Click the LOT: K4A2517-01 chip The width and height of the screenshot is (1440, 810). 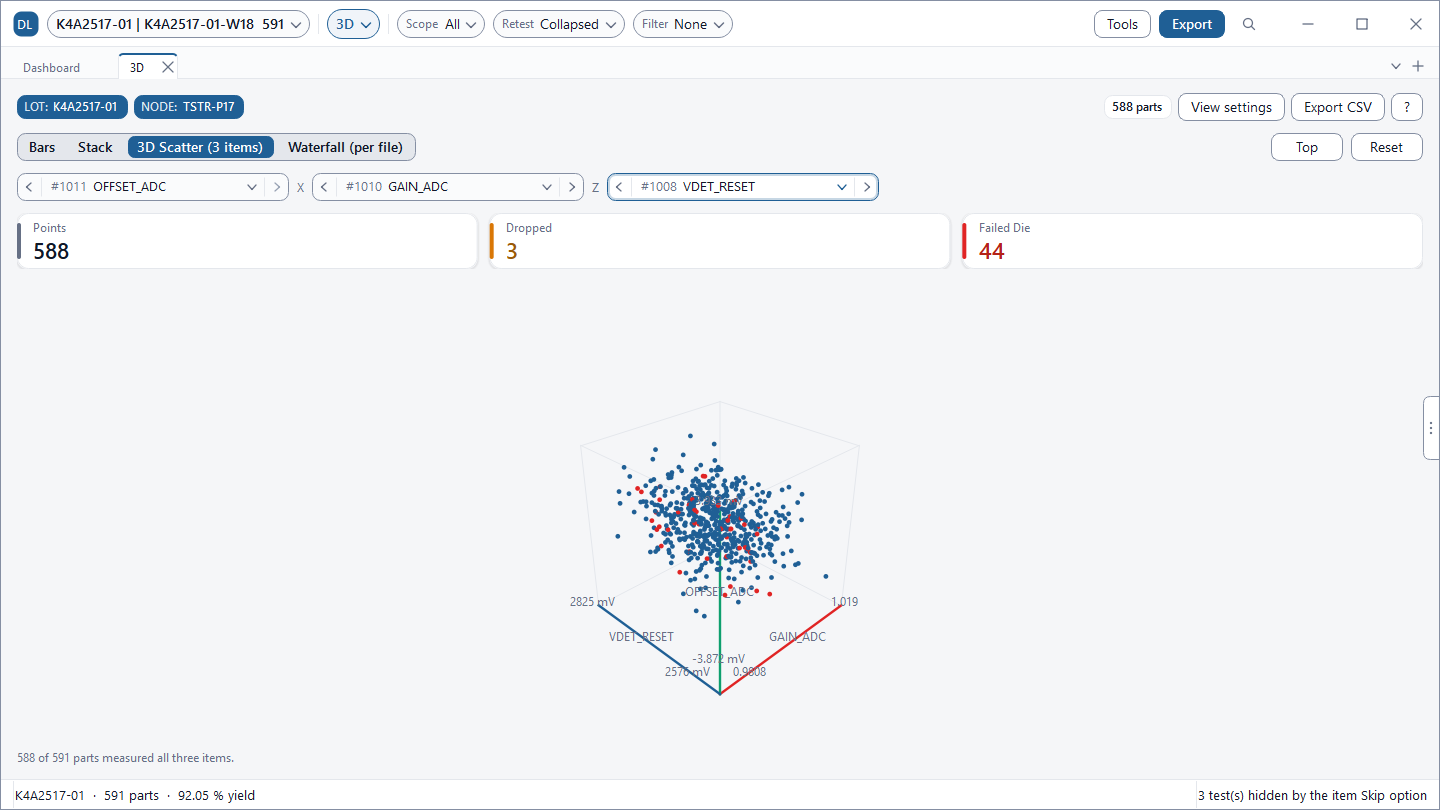[72, 107]
